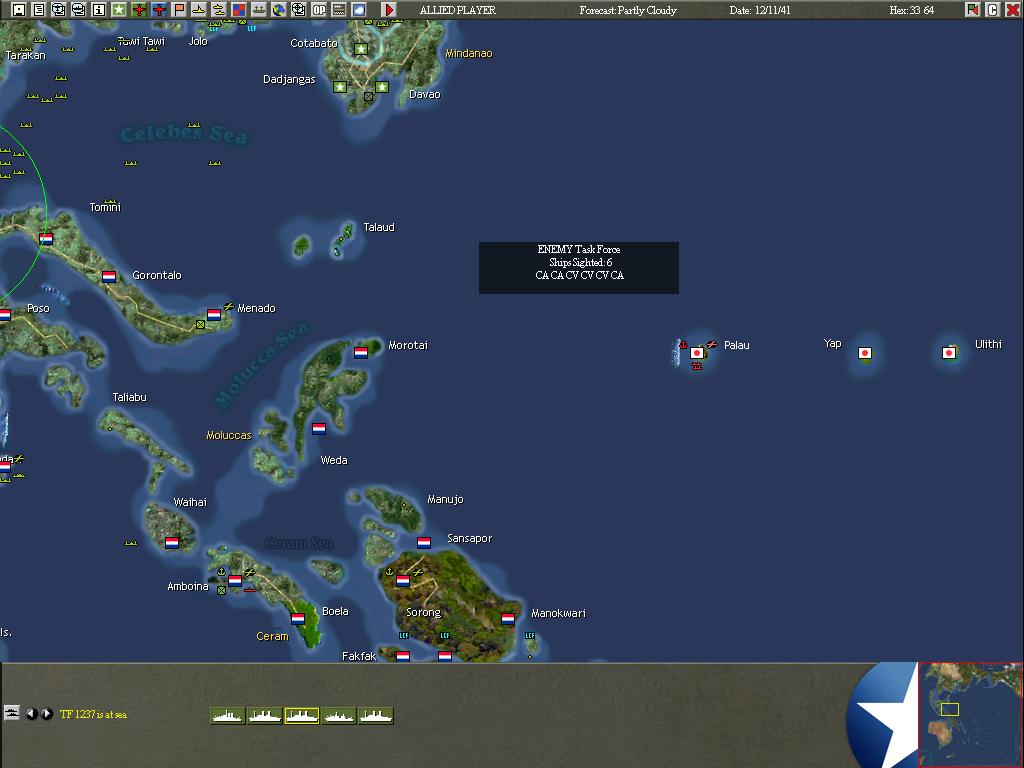Select the fourth ship silhouette in the bottom panel

pyautogui.click(x=338, y=716)
